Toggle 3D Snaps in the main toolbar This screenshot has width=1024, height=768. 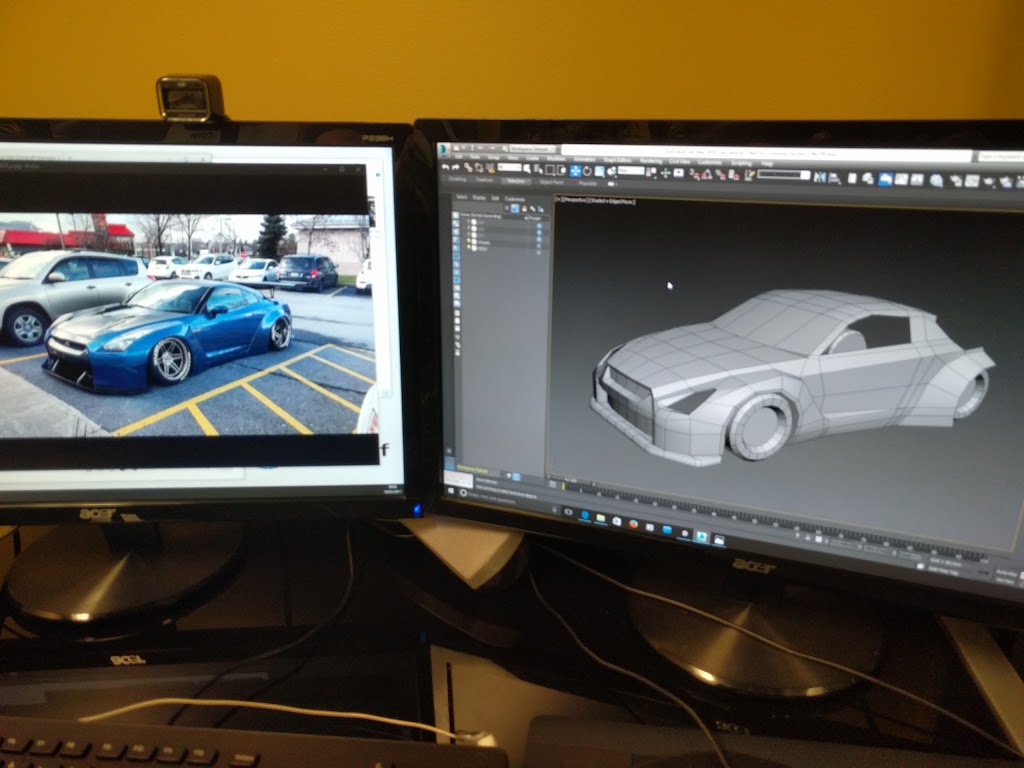[692, 173]
